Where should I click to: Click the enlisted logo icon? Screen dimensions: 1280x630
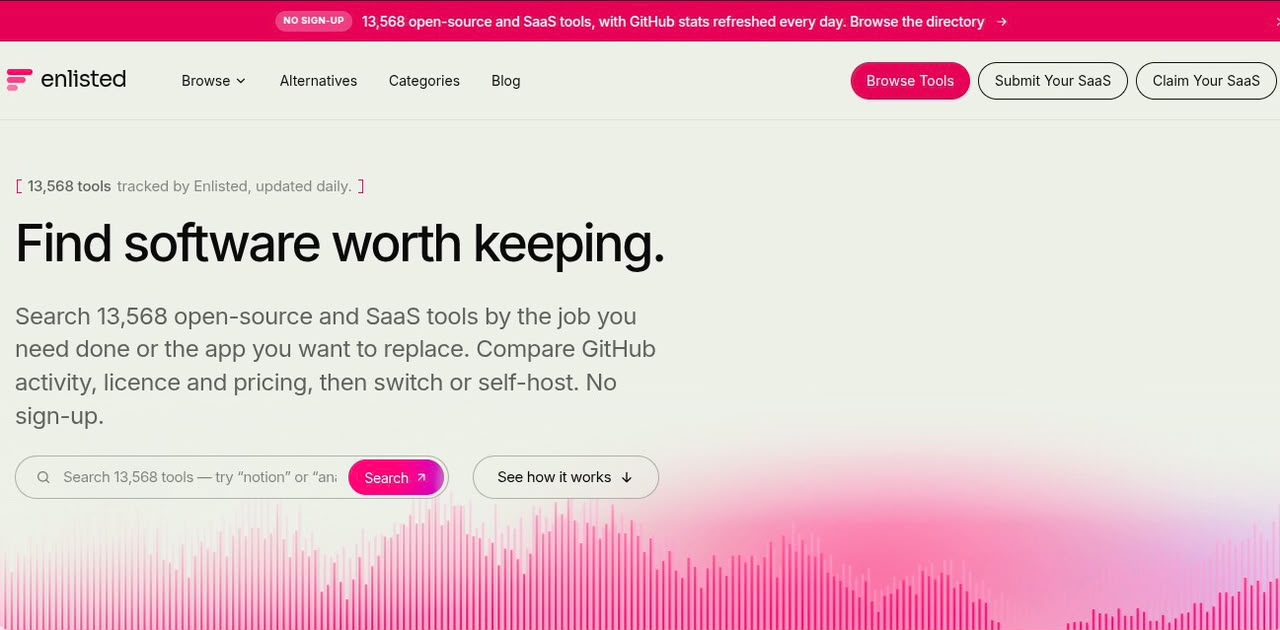tap(19, 80)
